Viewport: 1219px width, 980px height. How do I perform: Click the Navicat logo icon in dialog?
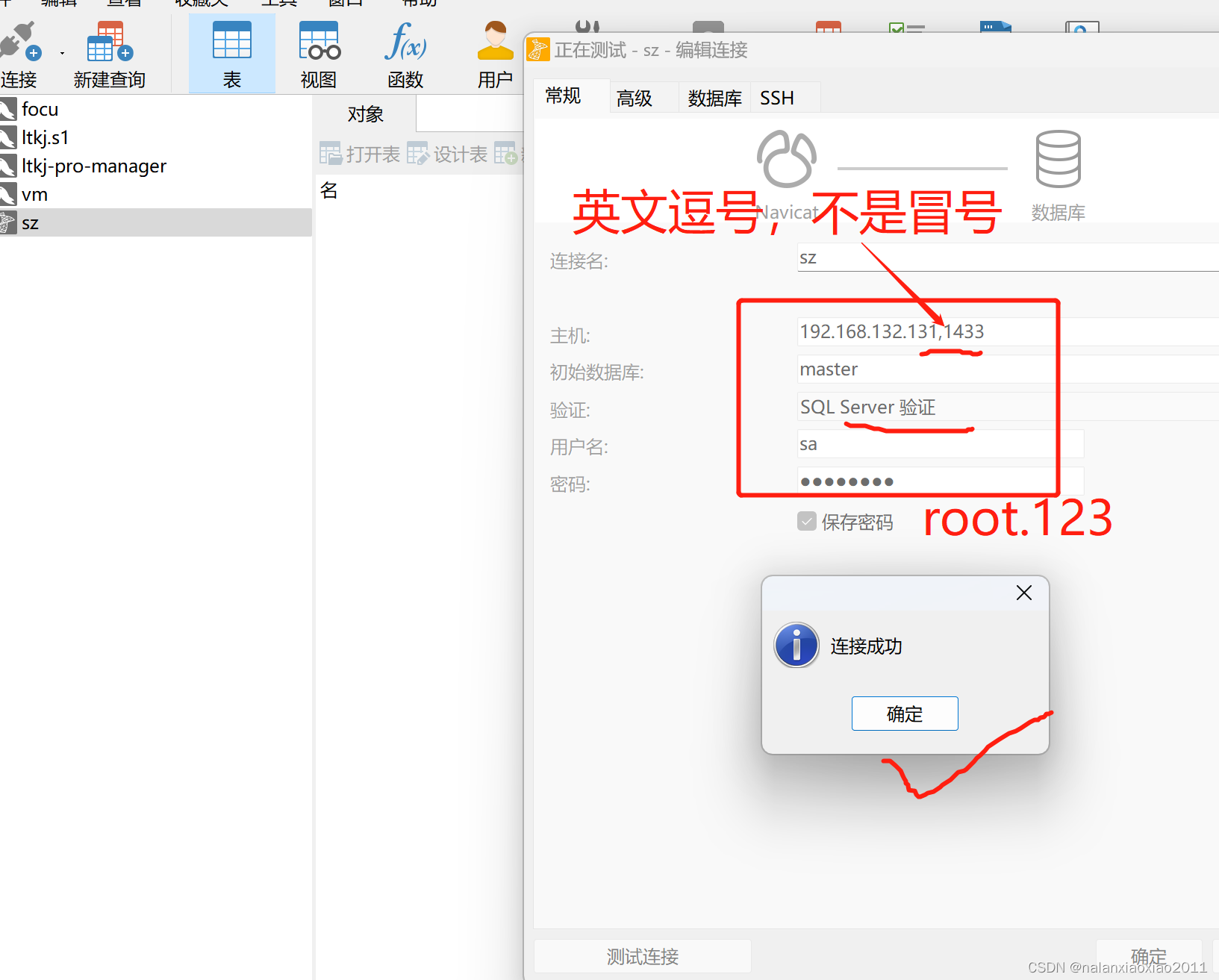pos(787,159)
